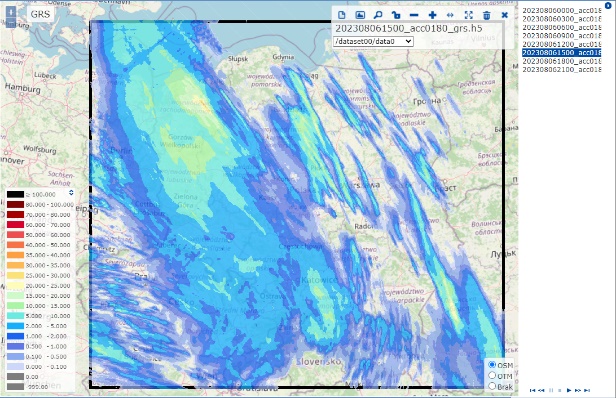The height and width of the screenshot is (398, 616).
Task: Click the minus icon in map toolbar
Action: tap(414, 15)
